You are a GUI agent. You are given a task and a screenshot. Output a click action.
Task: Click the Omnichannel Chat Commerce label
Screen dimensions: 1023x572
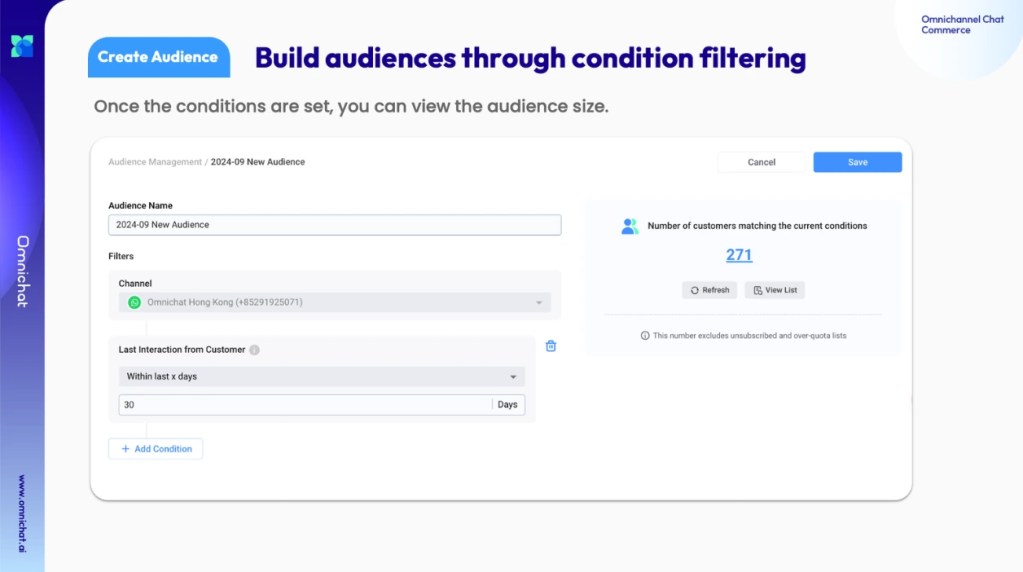tap(962, 25)
